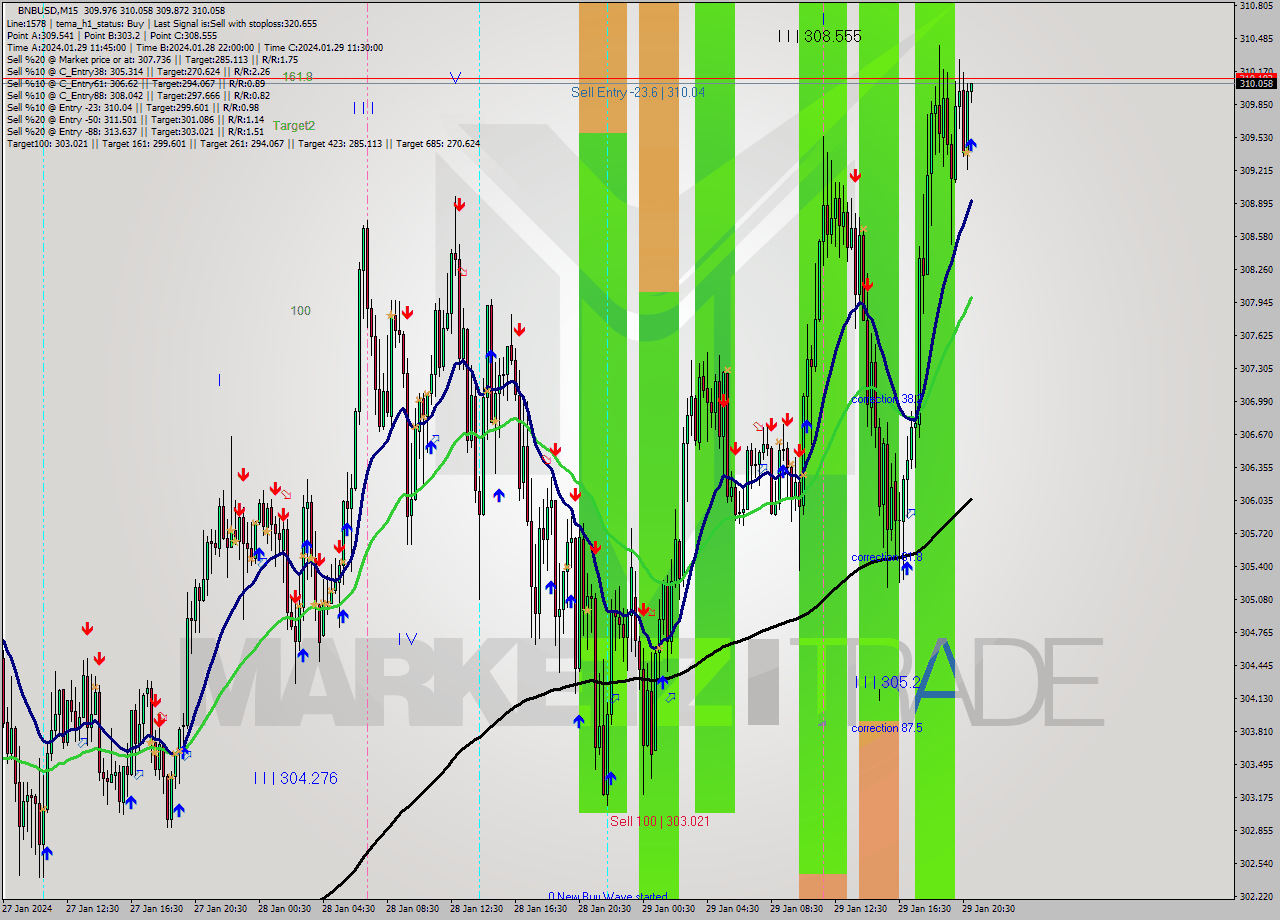1280x920 pixels.
Task: Click the 'Sell %20 @ Entry -50: 311.501' line
Action: click(x=135, y=119)
